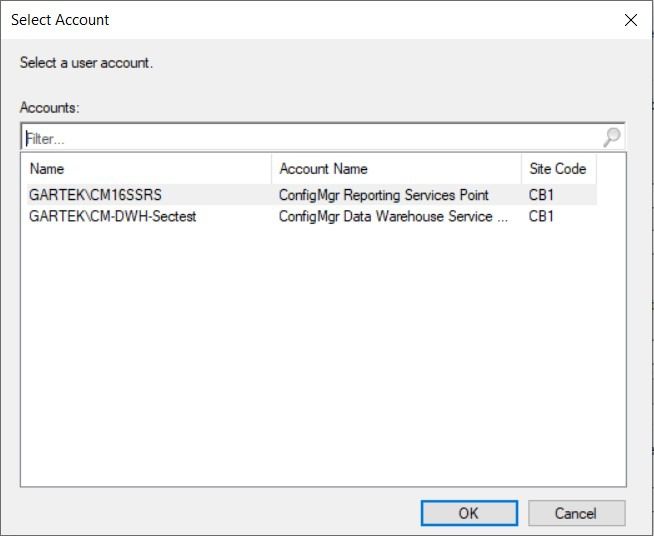Click the magnifier icon in Filter box
This screenshot has height=536, width=654.
pos(612,138)
